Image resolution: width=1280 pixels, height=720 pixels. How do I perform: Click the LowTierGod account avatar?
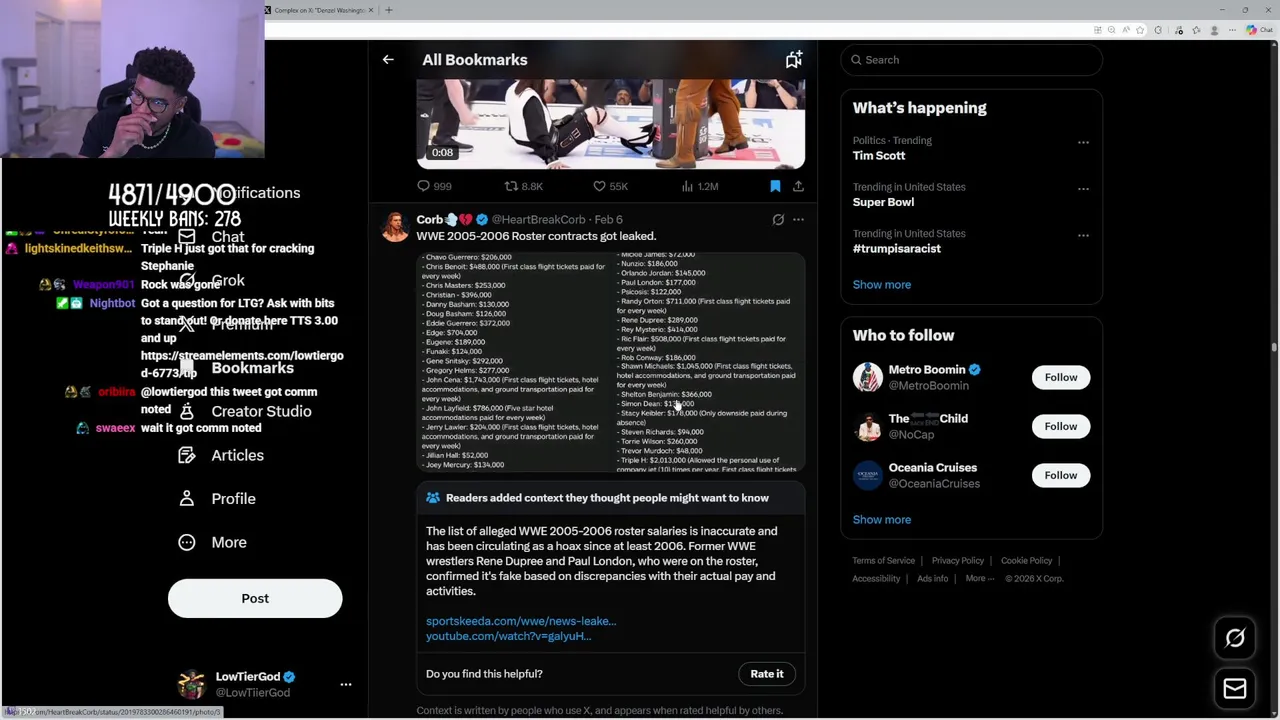pyautogui.click(x=191, y=684)
